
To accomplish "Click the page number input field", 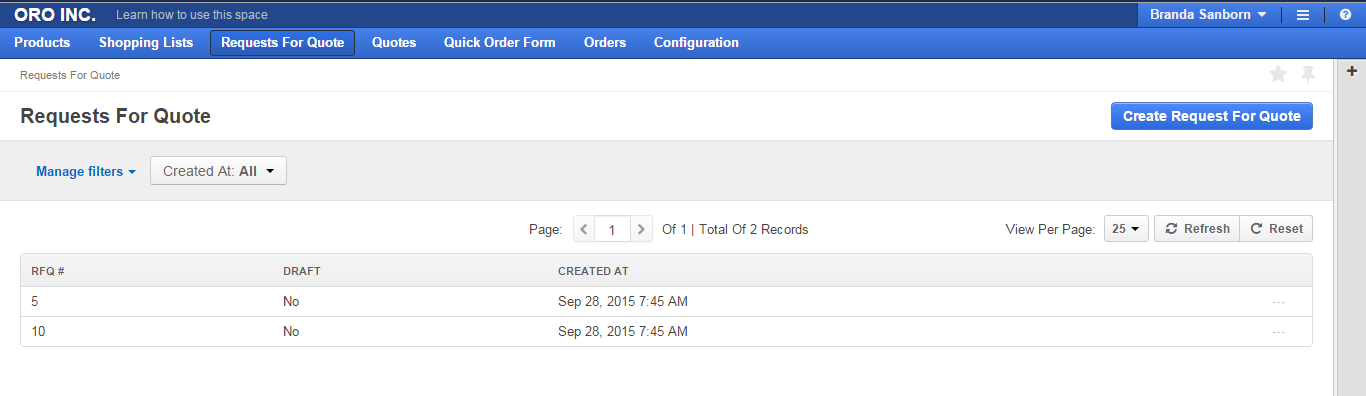I will (613, 229).
